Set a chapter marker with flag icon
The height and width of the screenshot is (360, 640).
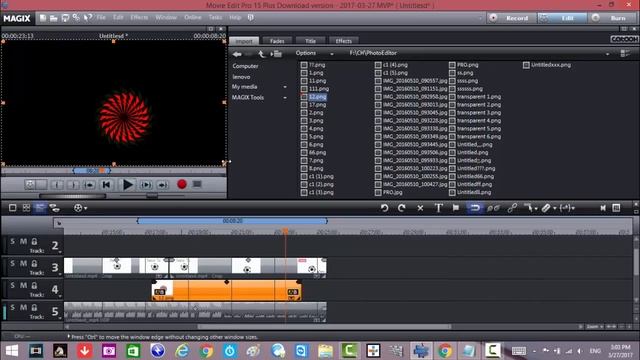pos(456,208)
